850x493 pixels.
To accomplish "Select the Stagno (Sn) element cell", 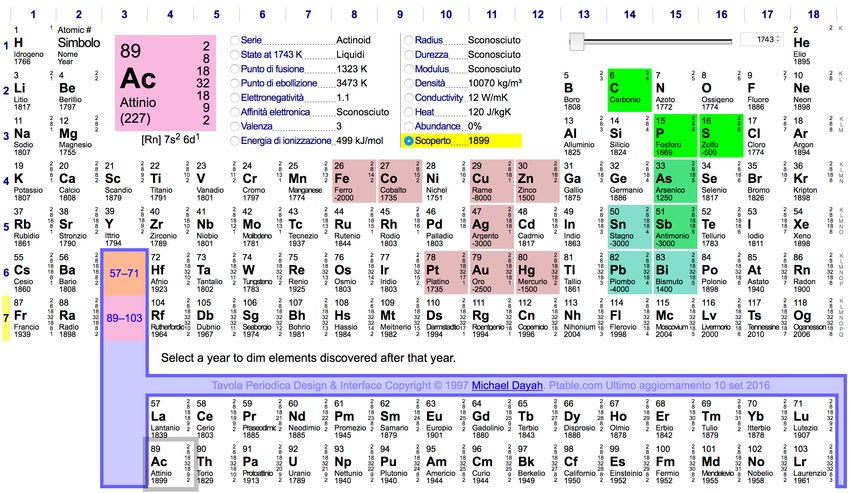I will [629, 227].
